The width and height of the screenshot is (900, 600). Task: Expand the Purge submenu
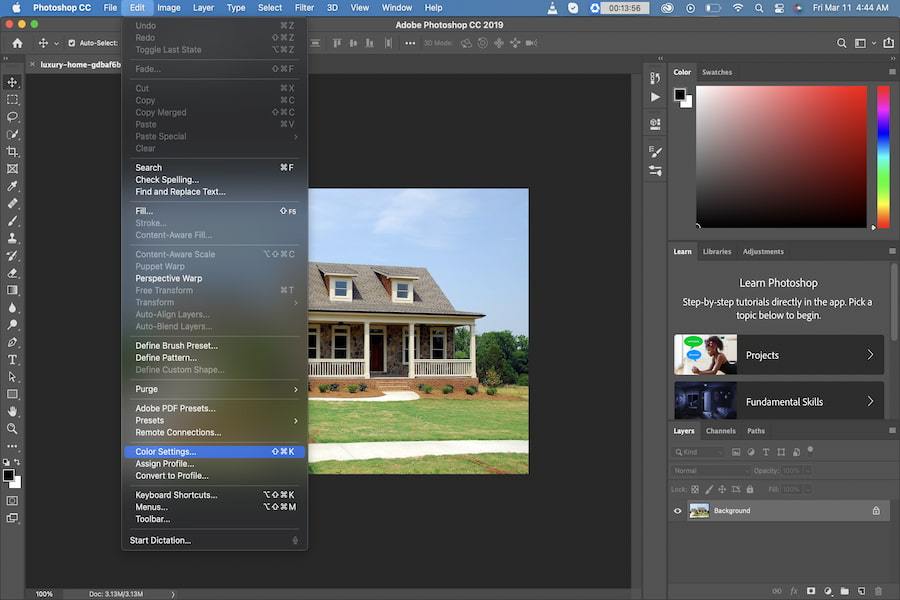point(215,389)
